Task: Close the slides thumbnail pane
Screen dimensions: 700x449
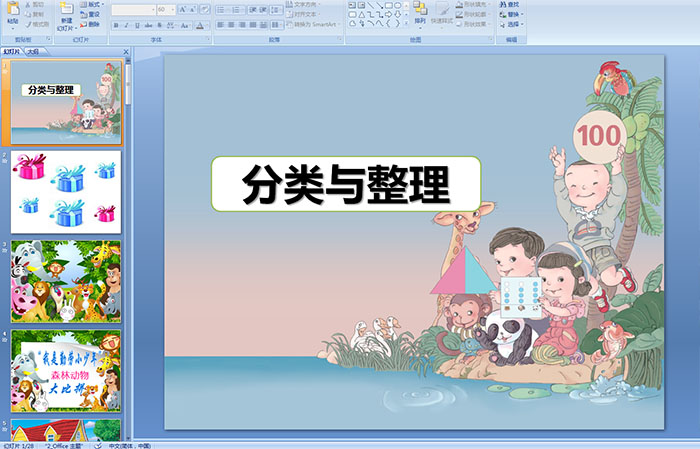Action: click(x=126, y=52)
